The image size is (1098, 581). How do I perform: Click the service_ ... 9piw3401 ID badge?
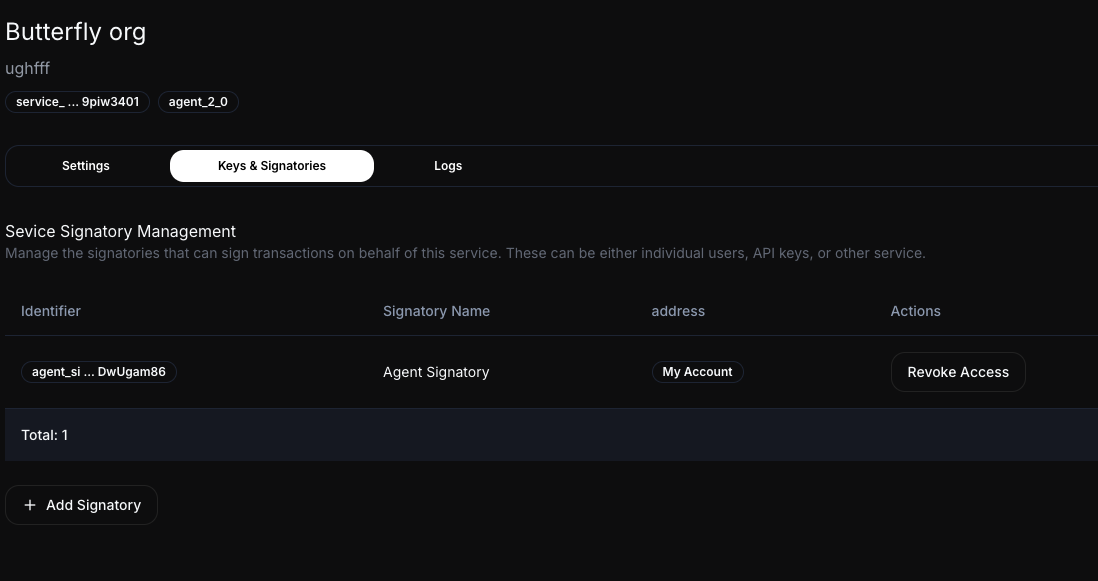coord(78,102)
